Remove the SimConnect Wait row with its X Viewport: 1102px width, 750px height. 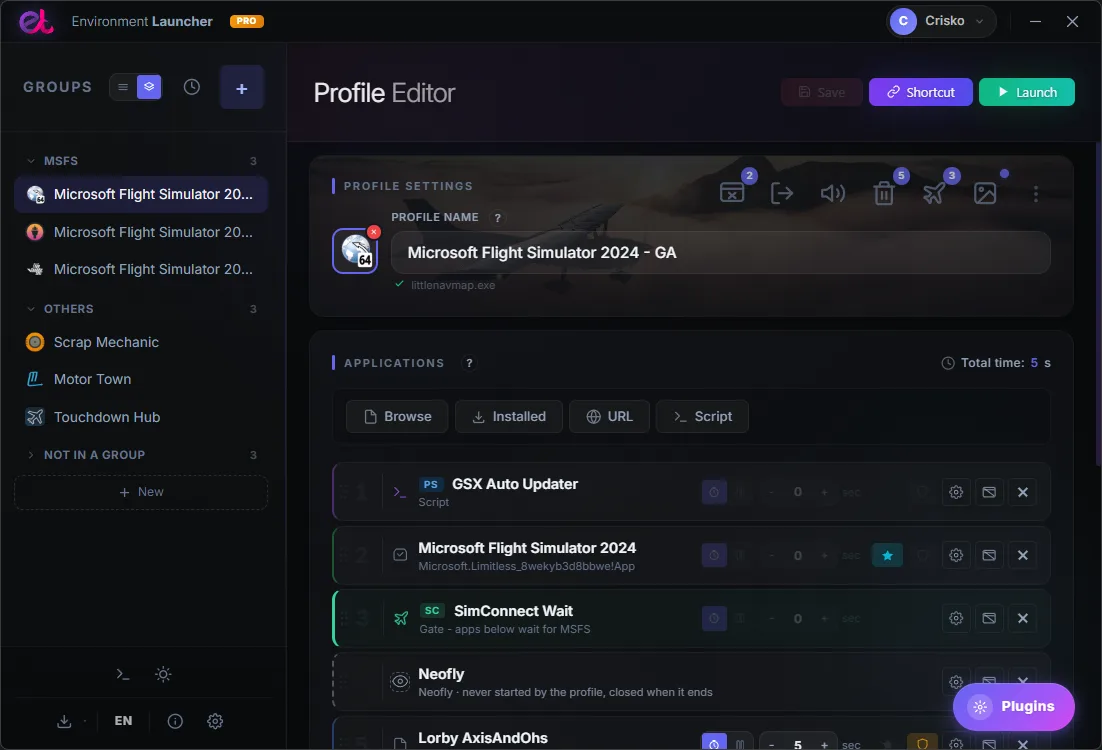point(1023,619)
